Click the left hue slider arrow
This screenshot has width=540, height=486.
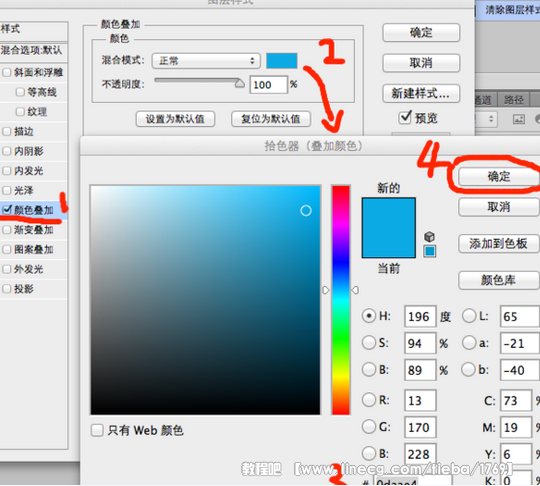coord(326,290)
